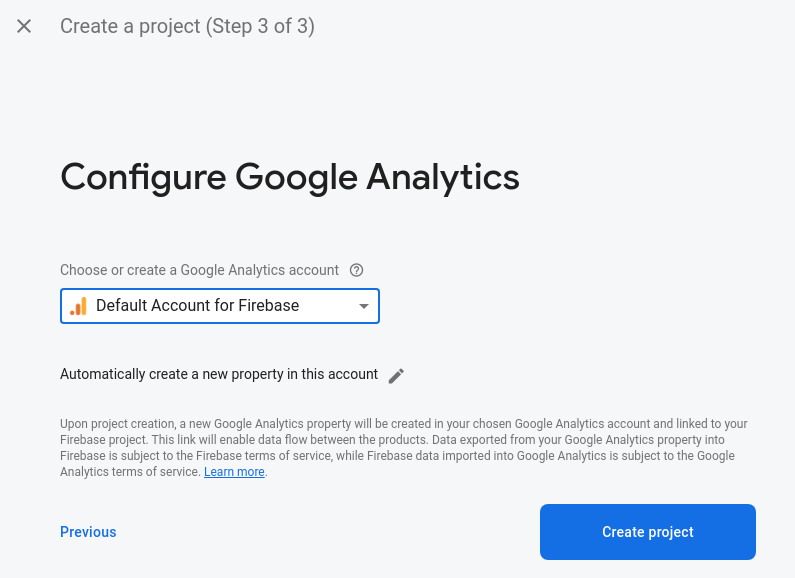Select the Automatically create a new property text
The width and height of the screenshot is (795, 578).
click(x=219, y=374)
